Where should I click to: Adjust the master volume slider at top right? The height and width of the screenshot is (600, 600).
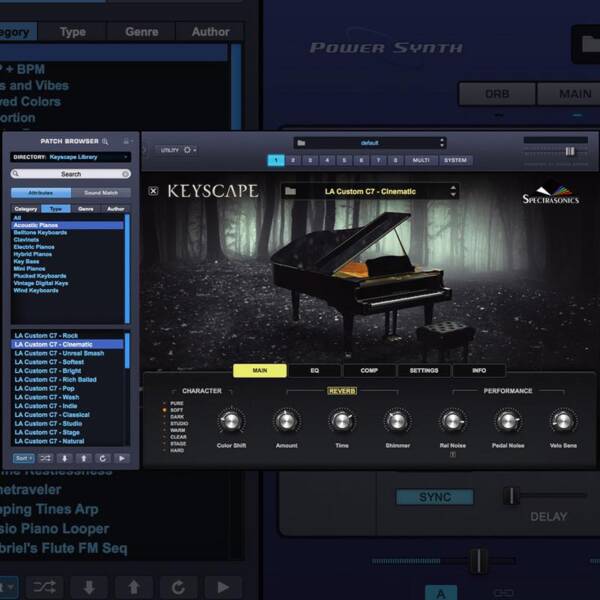[x=570, y=152]
